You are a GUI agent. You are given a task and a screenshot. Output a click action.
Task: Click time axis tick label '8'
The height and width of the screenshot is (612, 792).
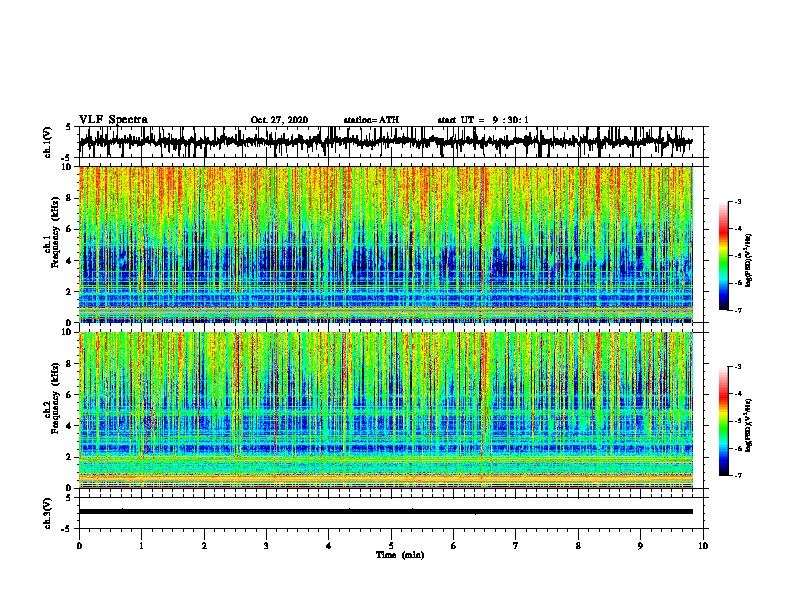[578, 545]
